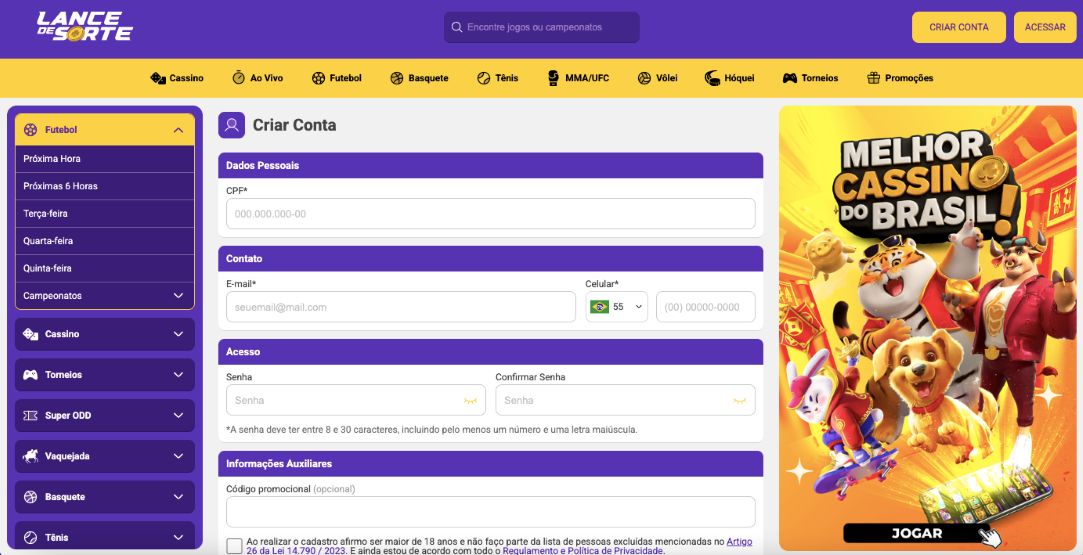Click the Vaquejada horse icon
The height and width of the screenshot is (555, 1083).
click(30, 456)
